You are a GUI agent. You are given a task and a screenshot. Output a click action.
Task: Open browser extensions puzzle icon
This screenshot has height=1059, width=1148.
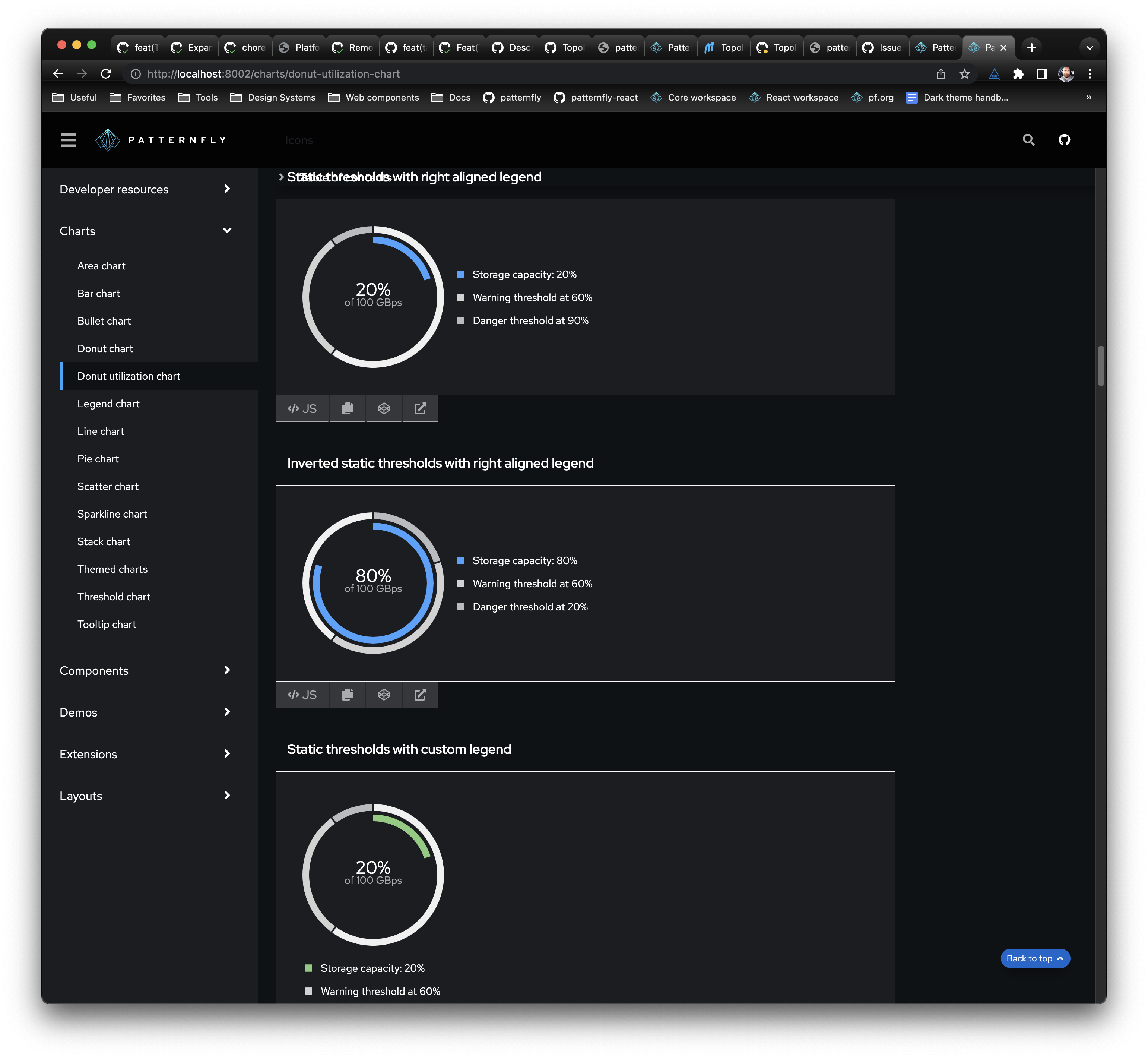[1018, 74]
